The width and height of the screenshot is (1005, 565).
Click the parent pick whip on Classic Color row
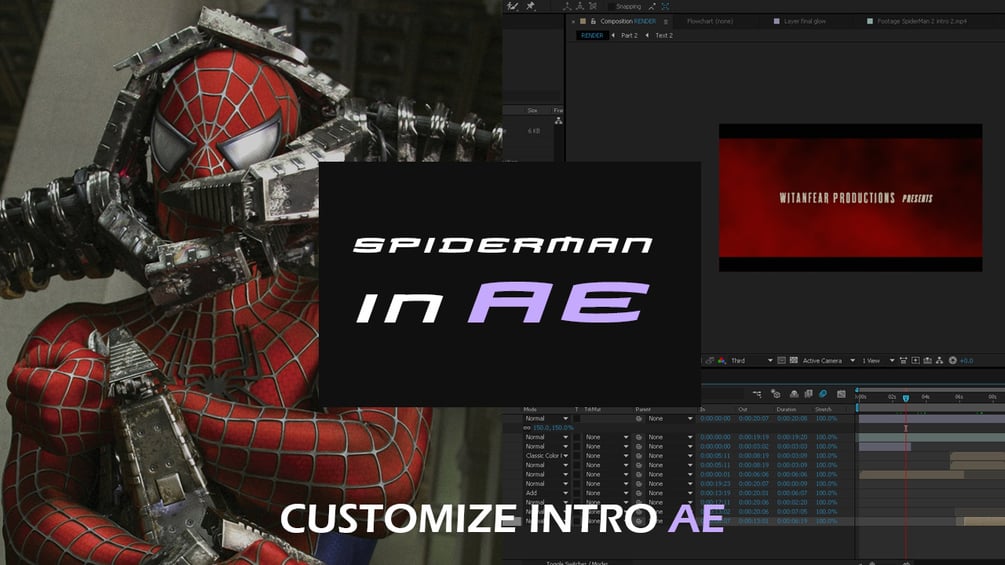[x=639, y=456]
